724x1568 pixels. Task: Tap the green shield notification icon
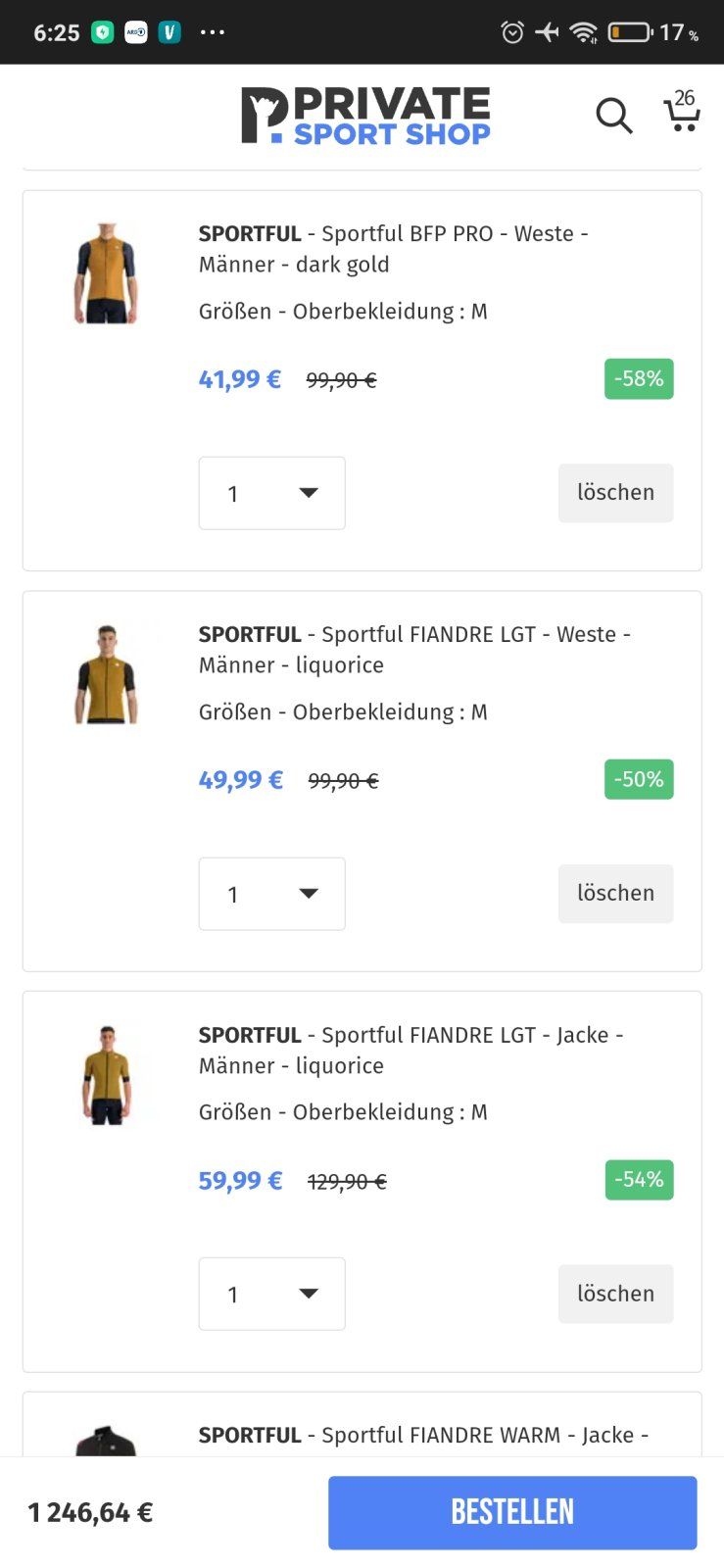pos(103,32)
